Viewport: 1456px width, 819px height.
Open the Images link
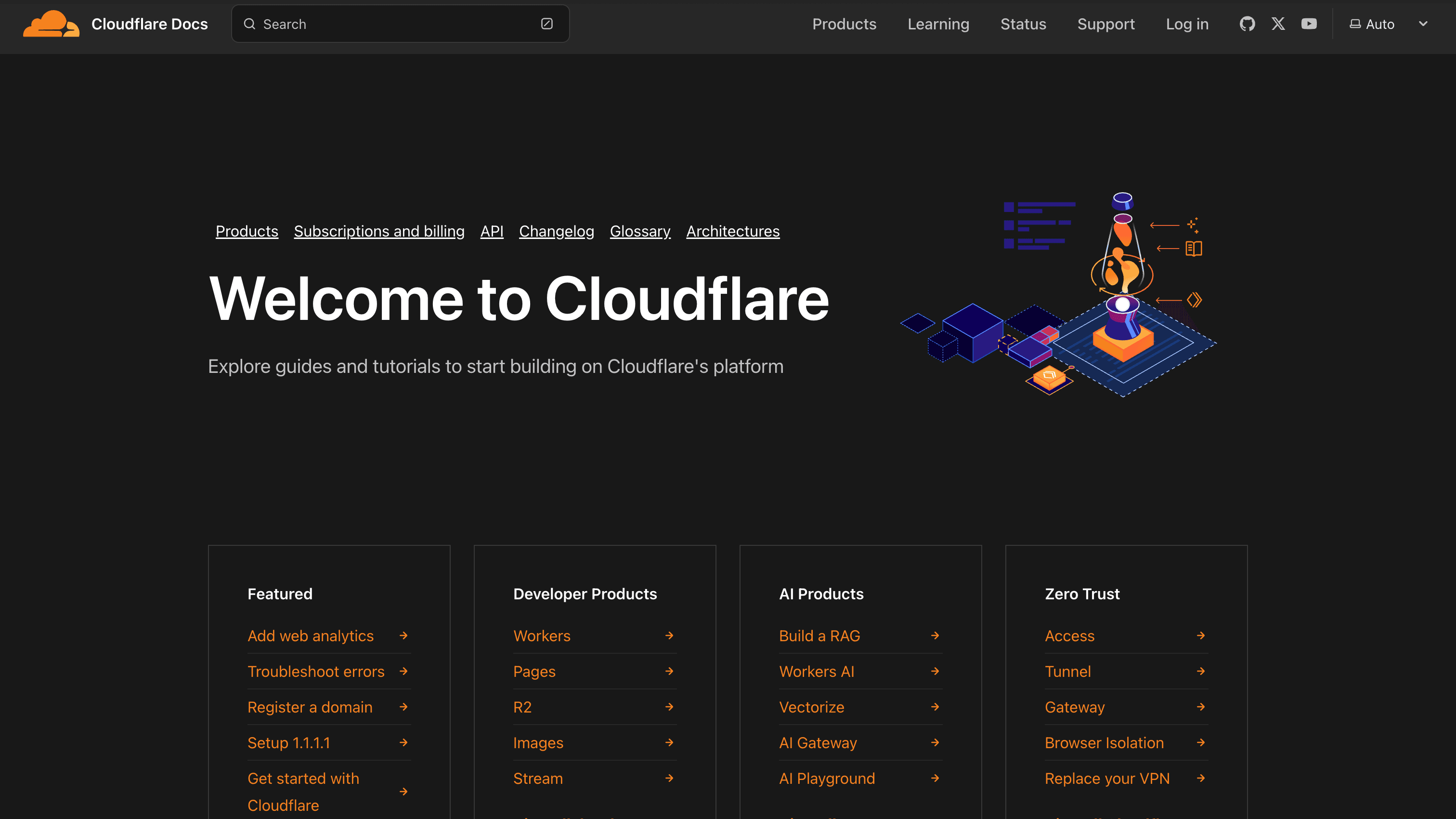tap(538, 743)
